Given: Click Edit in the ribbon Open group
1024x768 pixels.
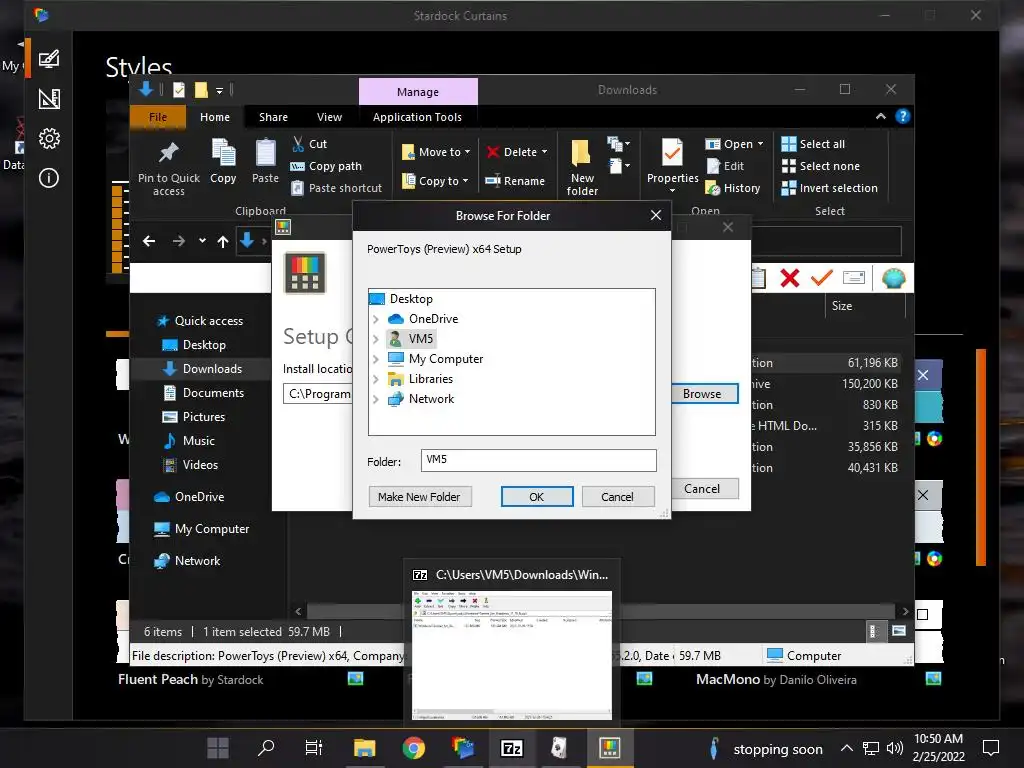Looking at the screenshot, I should [x=725, y=166].
